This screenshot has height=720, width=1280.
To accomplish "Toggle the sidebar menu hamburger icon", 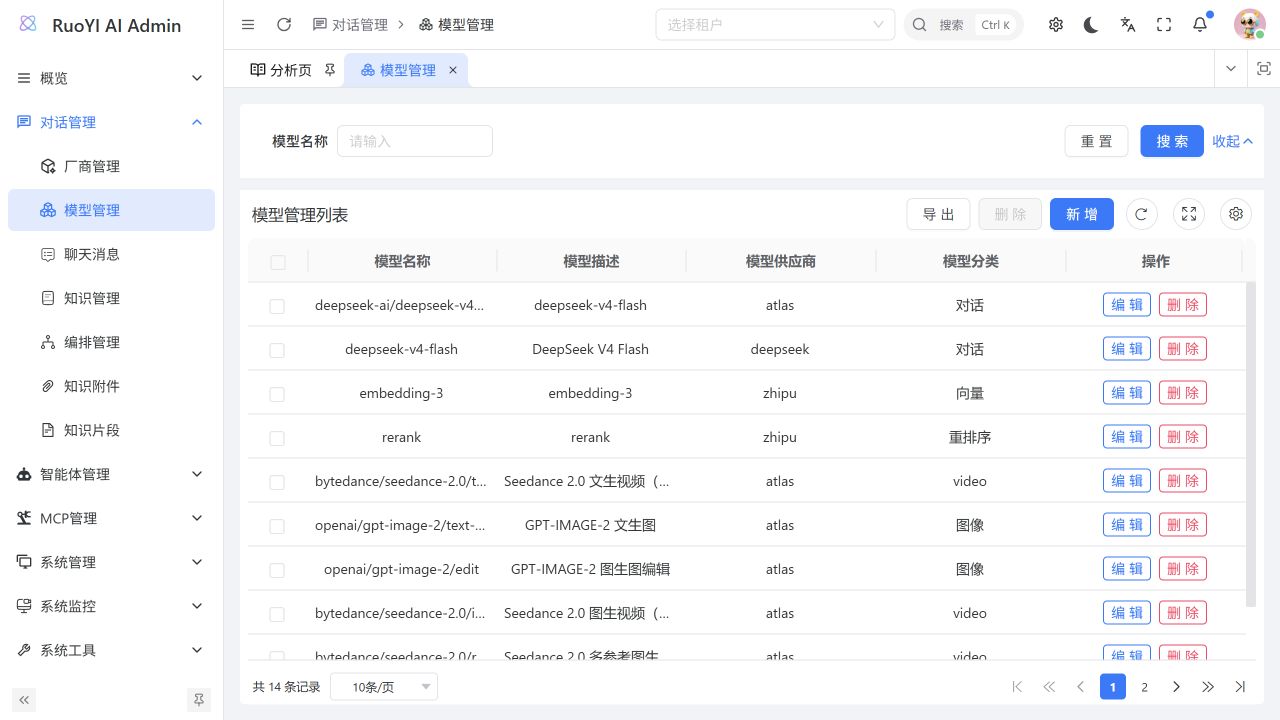I will pyautogui.click(x=248, y=25).
